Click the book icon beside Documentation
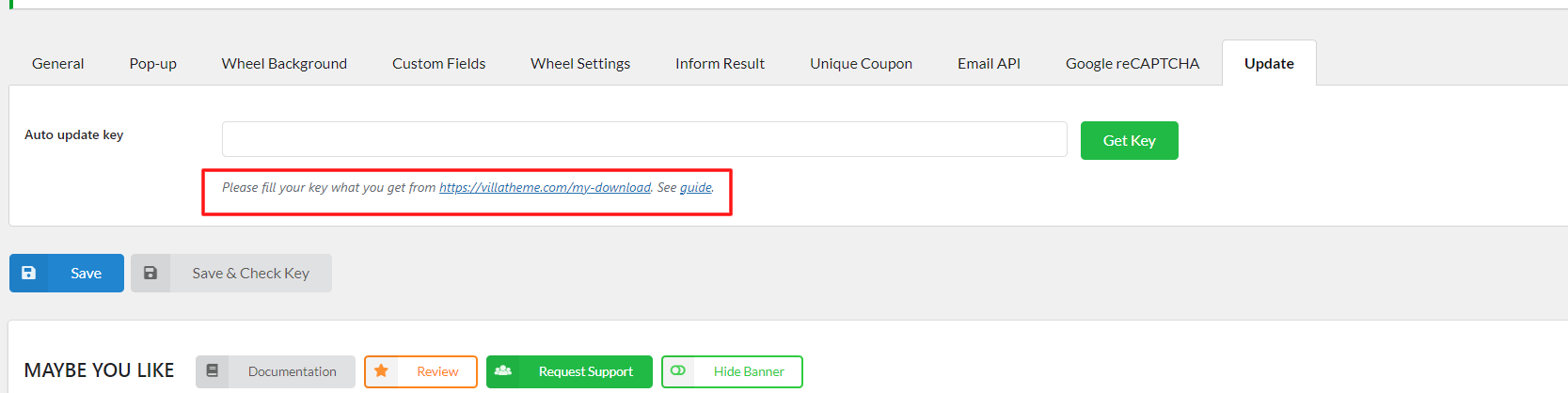 [213, 371]
